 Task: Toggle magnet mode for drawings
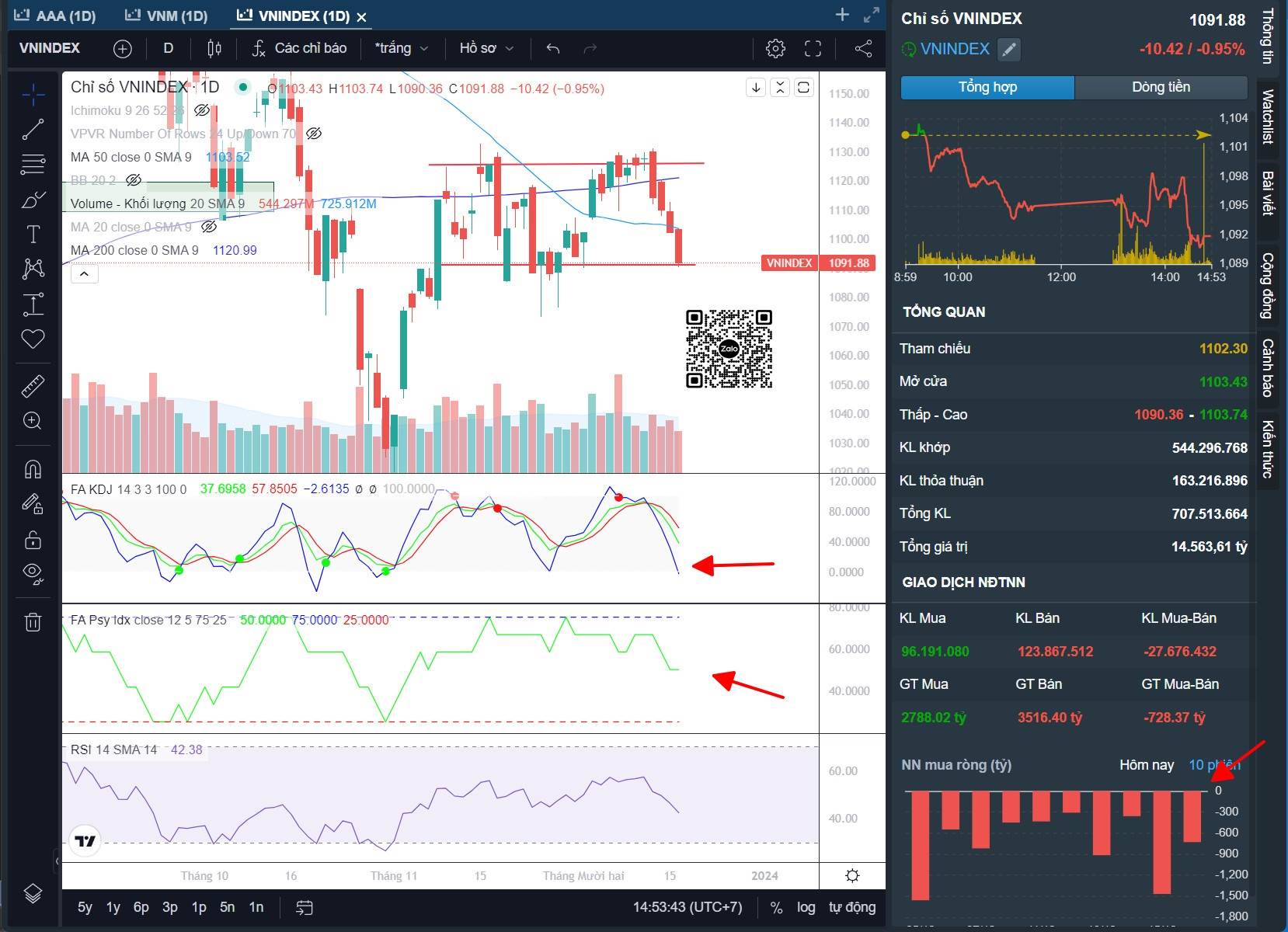(33, 469)
